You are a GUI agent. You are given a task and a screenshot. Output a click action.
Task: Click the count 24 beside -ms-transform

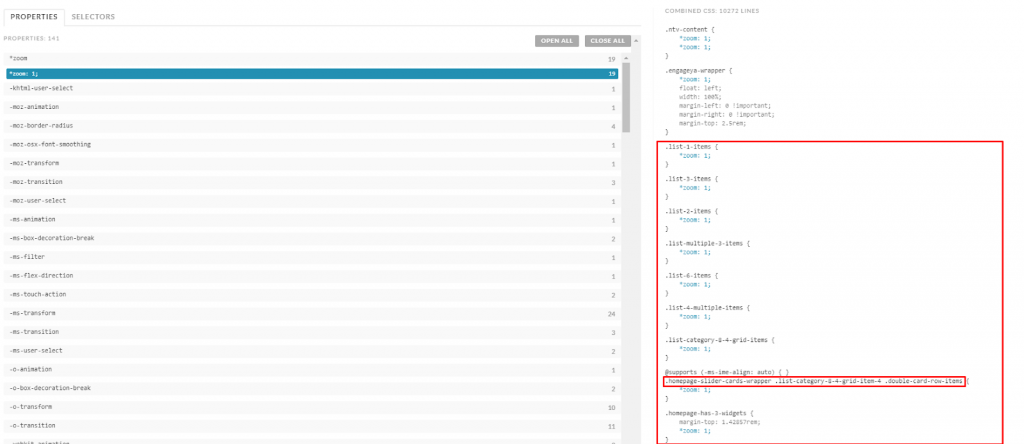click(612, 314)
